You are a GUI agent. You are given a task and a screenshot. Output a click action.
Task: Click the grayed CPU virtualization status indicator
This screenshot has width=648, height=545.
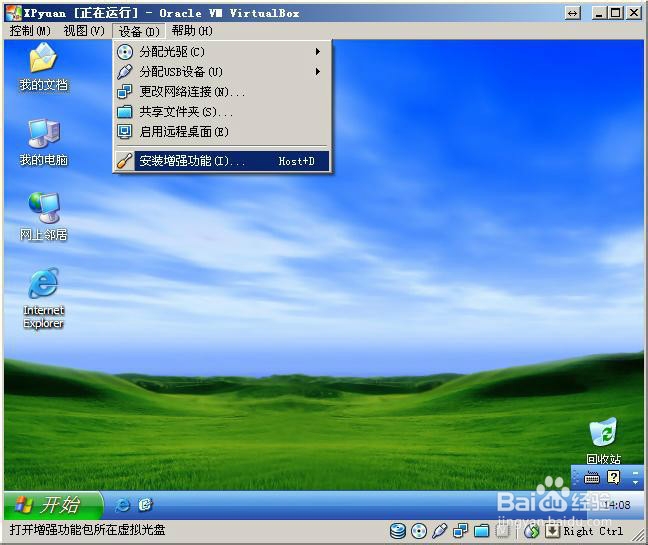pyautogui.click(x=503, y=531)
